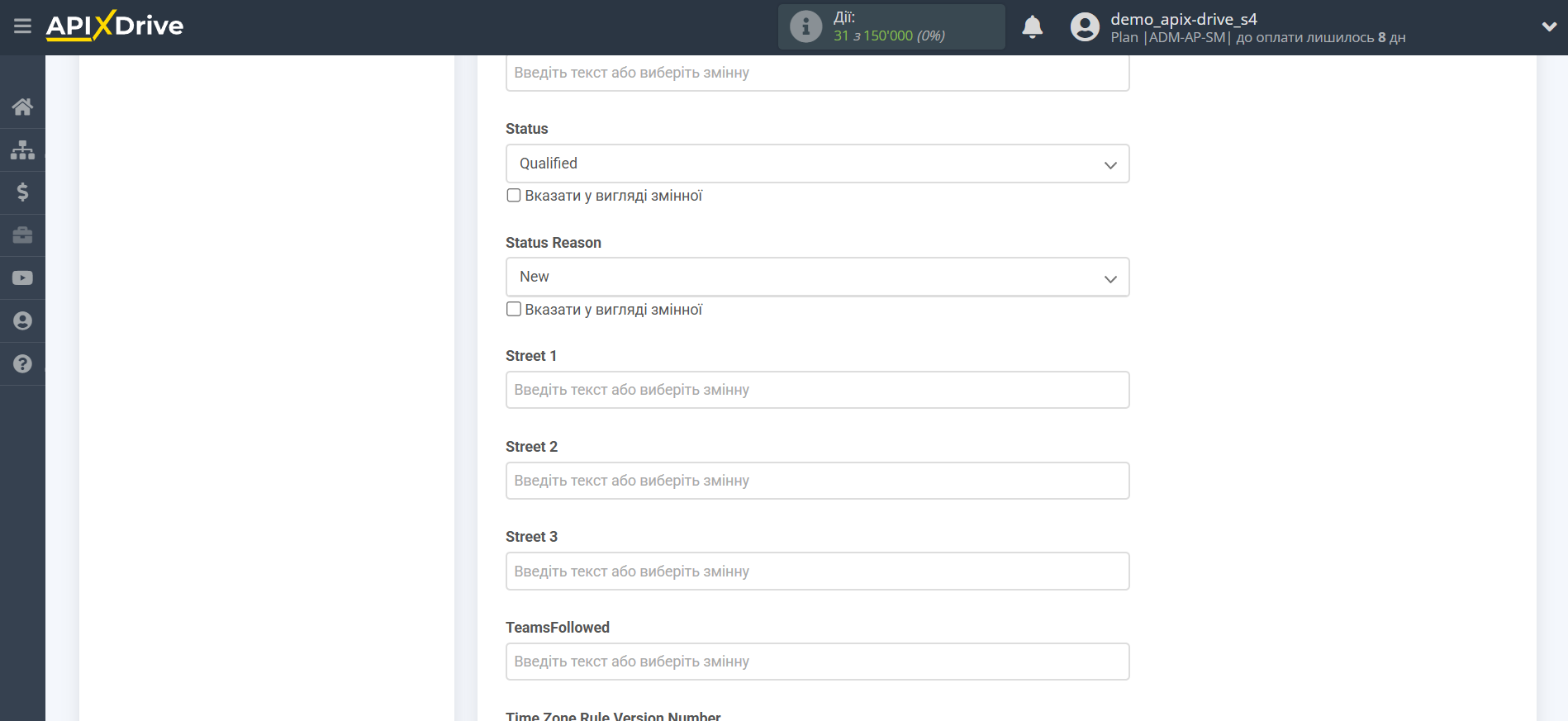Click the demo_apix-drive_s4 account name
Screen dimensions: 1568x721
pyautogui.click(x=1183, y=19)
